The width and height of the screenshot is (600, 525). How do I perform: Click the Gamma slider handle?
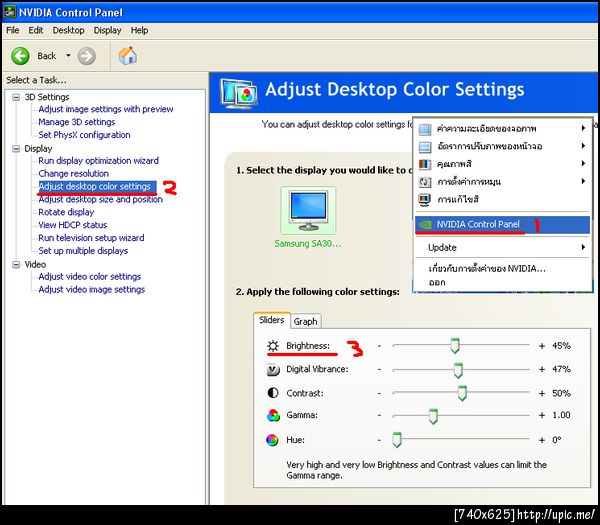[433, 416]
